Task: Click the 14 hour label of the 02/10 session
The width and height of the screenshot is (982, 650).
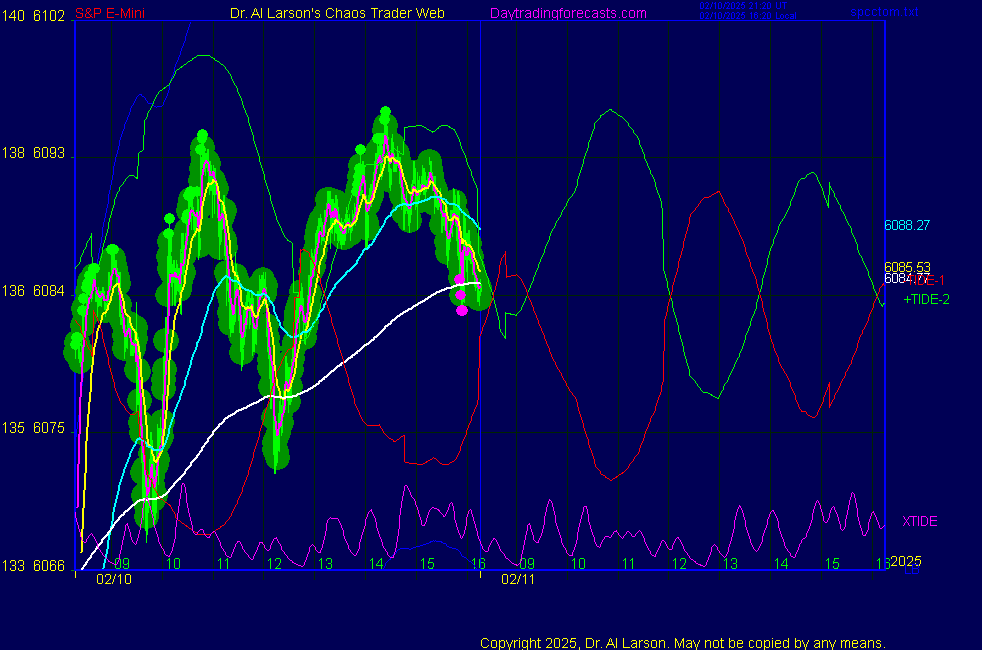Action: 376,564
